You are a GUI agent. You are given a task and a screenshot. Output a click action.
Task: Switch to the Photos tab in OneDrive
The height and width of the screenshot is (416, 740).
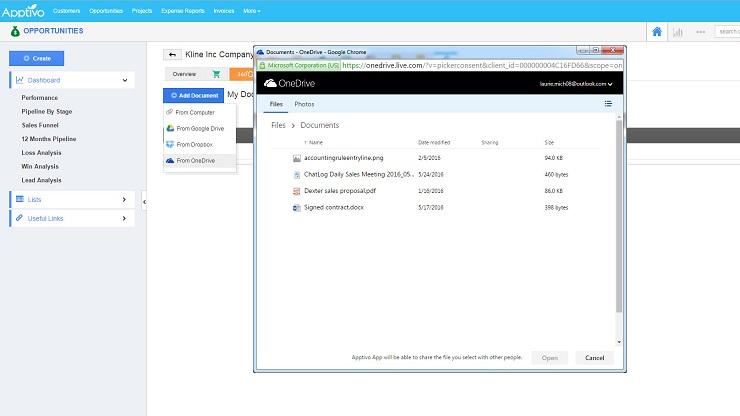pos(304,104)
